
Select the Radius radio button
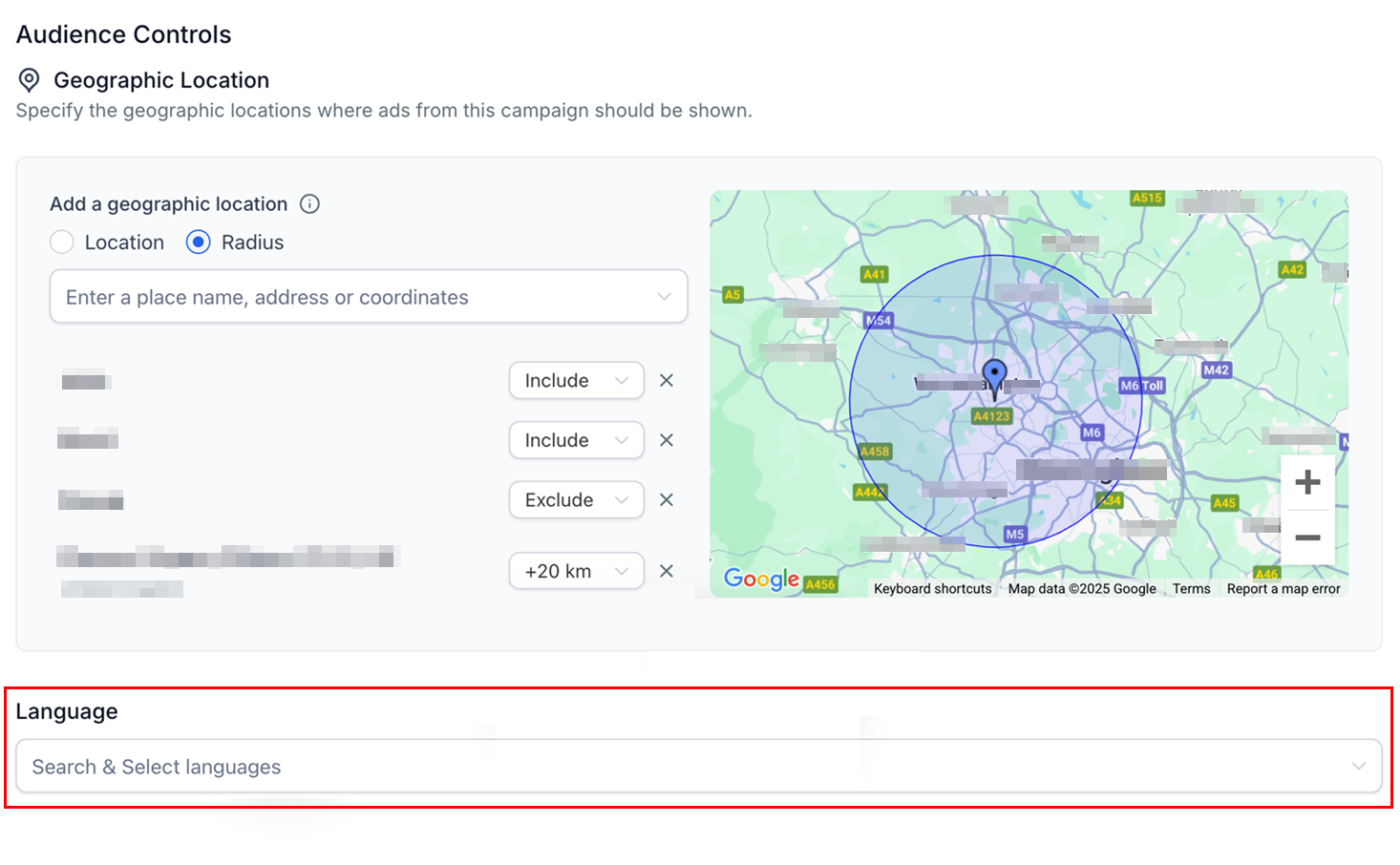[198, 243]
